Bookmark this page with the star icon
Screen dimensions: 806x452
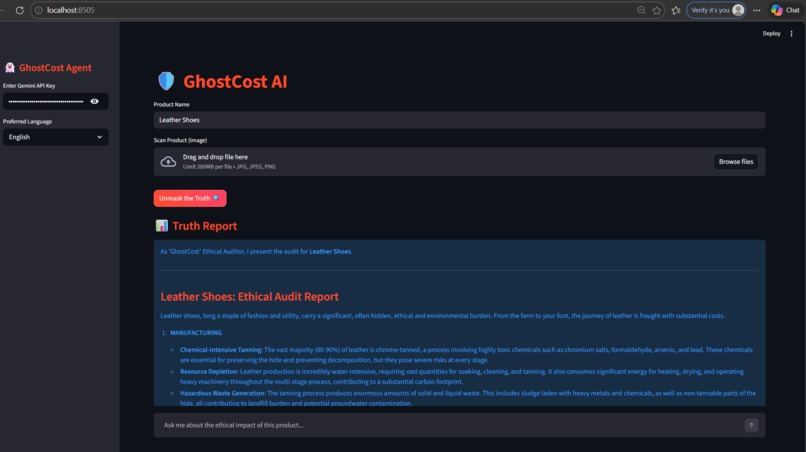[x=656, y=10]
